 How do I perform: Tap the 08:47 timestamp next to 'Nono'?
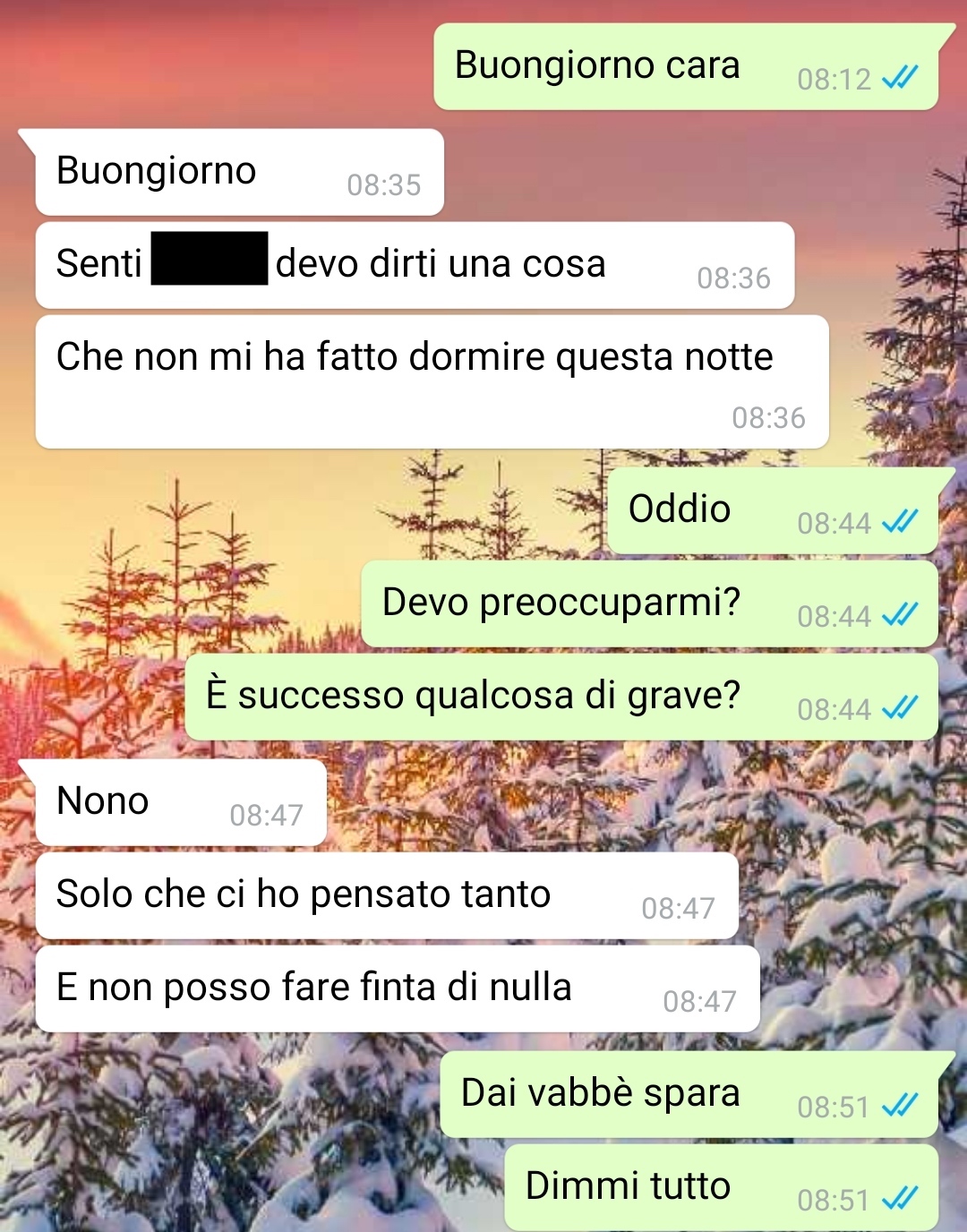click(266, 815)
